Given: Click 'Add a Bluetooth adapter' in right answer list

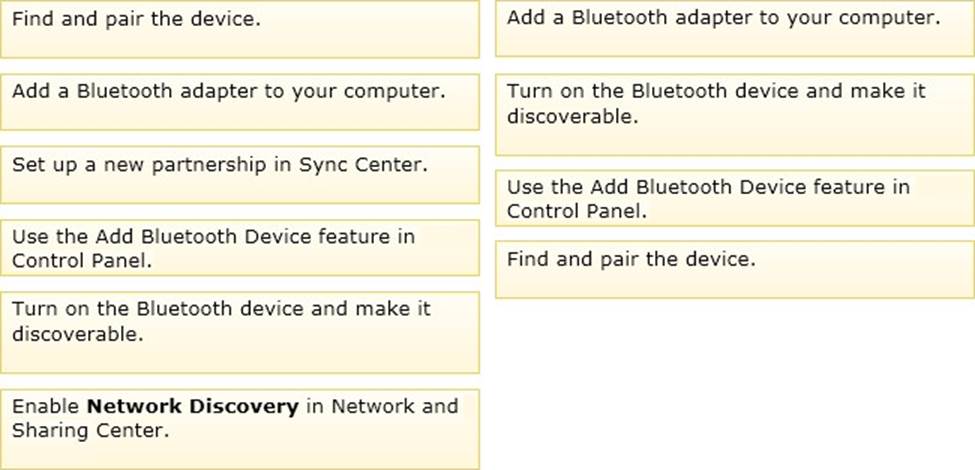Looking at the screenshot, I should pyautogui.click(x=735, y=28).
